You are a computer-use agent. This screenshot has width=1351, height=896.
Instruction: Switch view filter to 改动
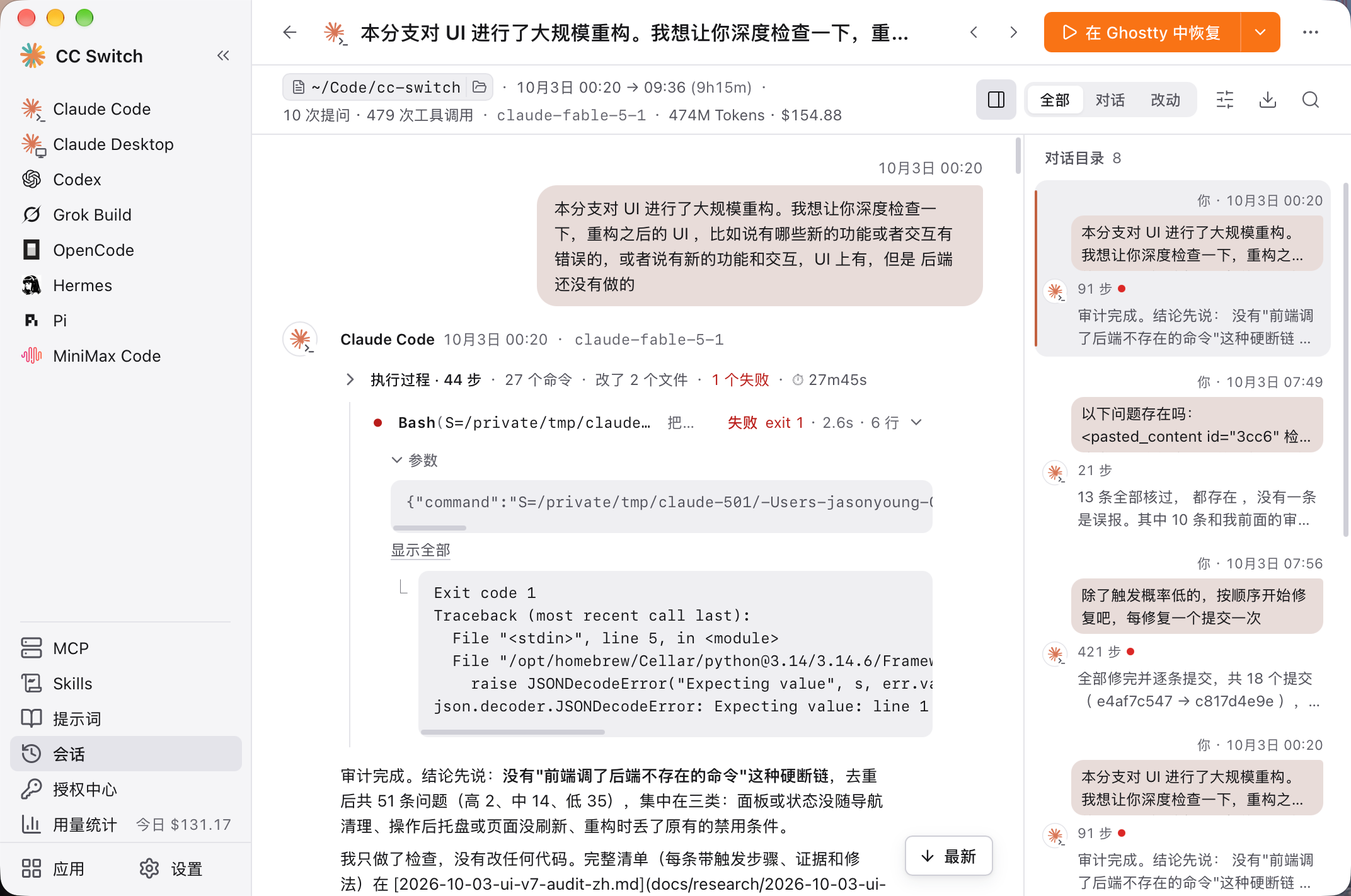pyautogui.click(x=1165, y=100)
